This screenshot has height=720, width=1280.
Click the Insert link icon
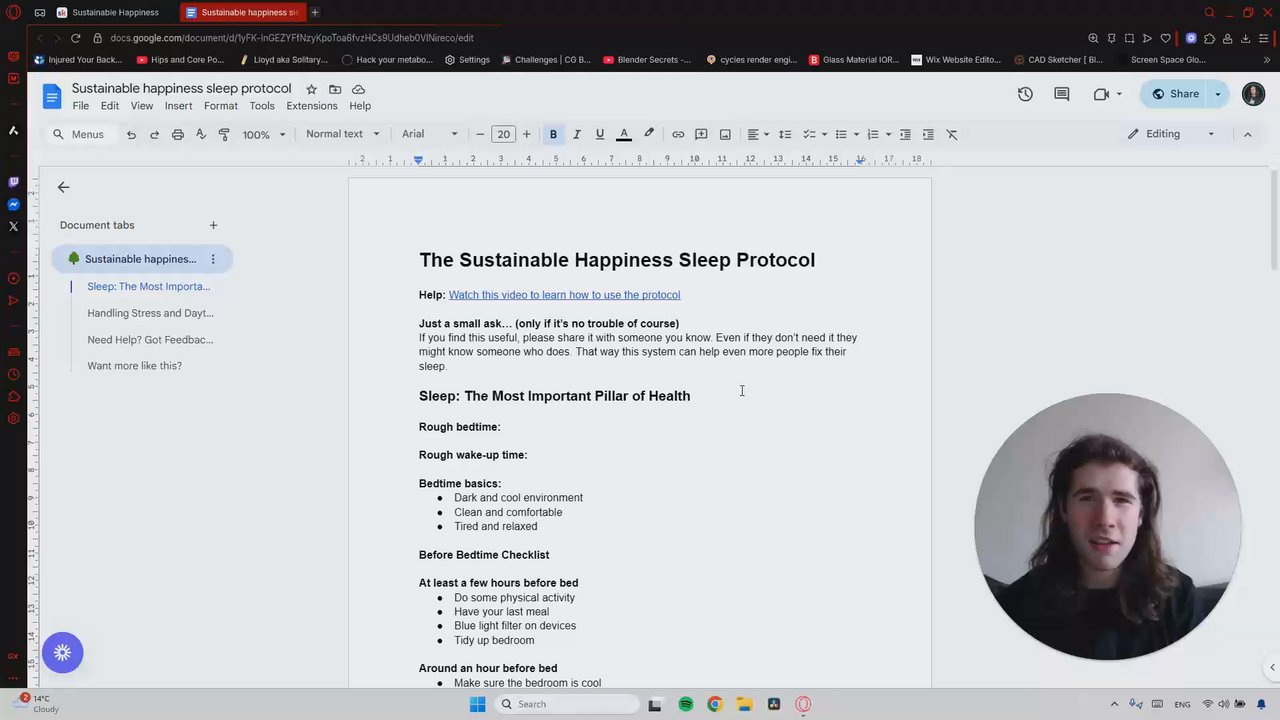coord(678,134)
